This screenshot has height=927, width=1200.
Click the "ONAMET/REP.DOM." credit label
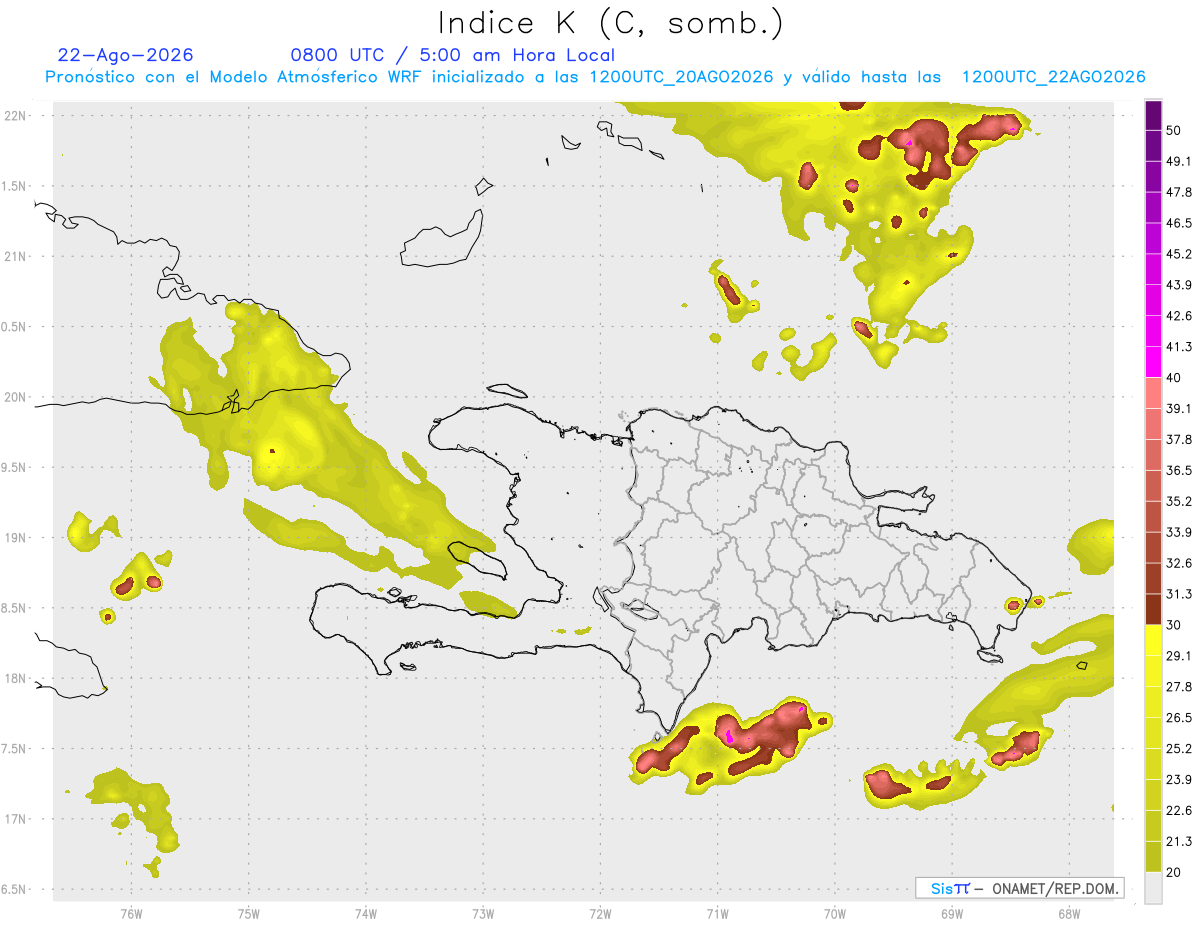click(x=1056, y=888)
